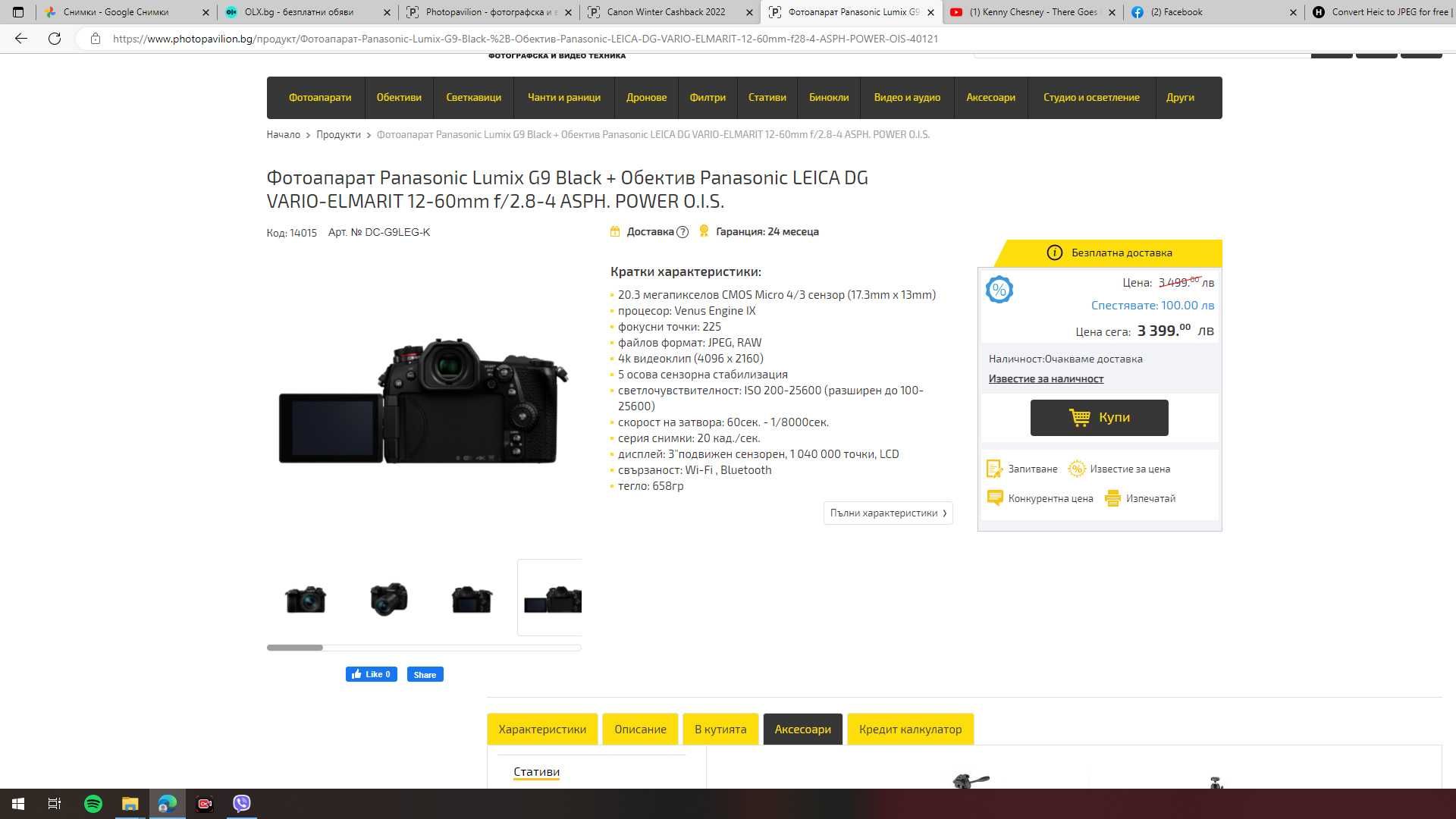Open the Стативи menu
1456x819 pixels.
(767, 97)
